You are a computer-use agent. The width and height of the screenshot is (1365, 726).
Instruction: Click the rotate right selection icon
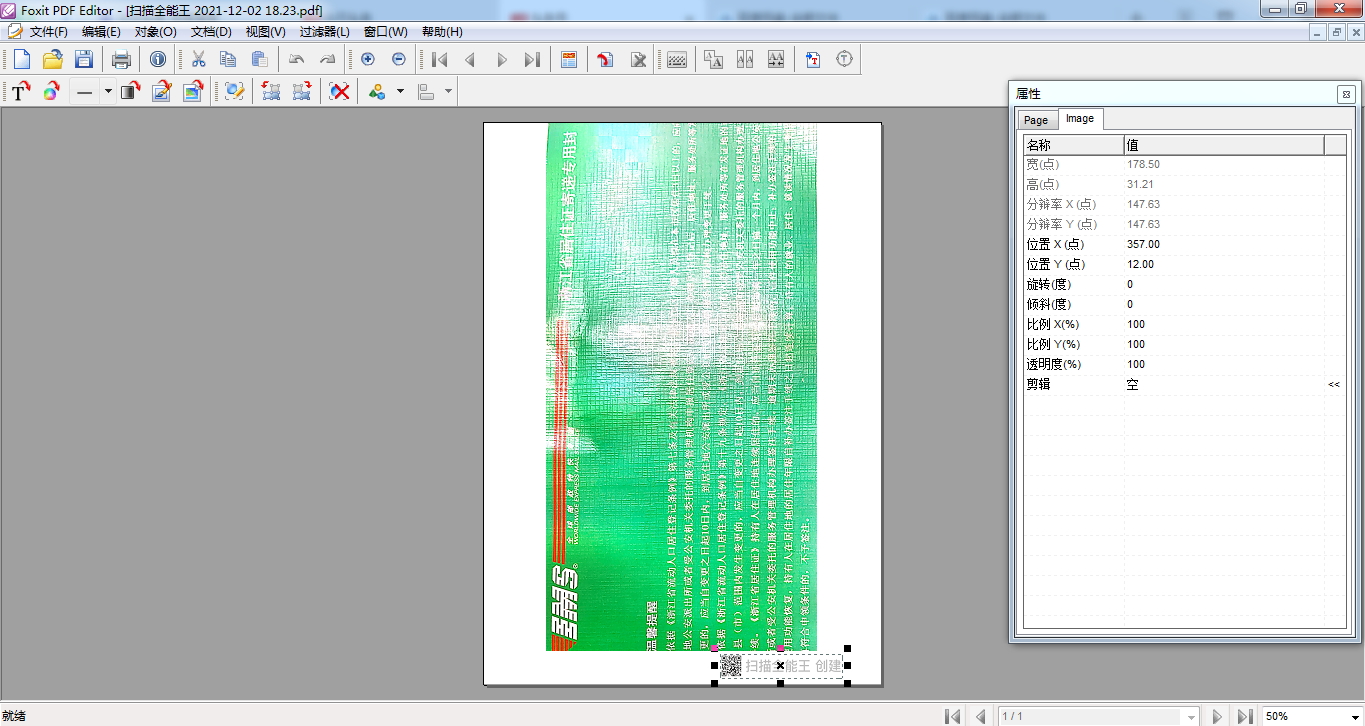301,91
